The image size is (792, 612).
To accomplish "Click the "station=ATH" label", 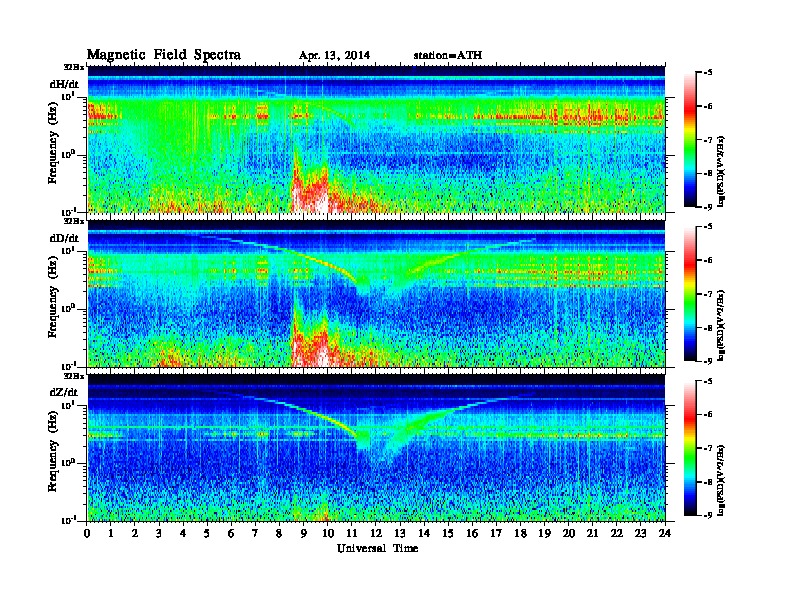I will click(x=448, y=56).
